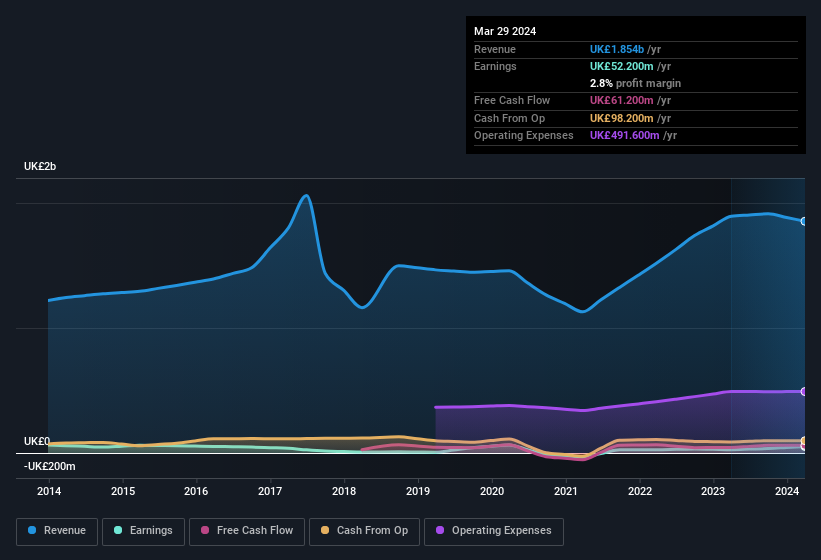The width and height of the screenshot is (821, 560).
Task: Click the Operating Expenses endpoint marker
Action: pos(803,391)
